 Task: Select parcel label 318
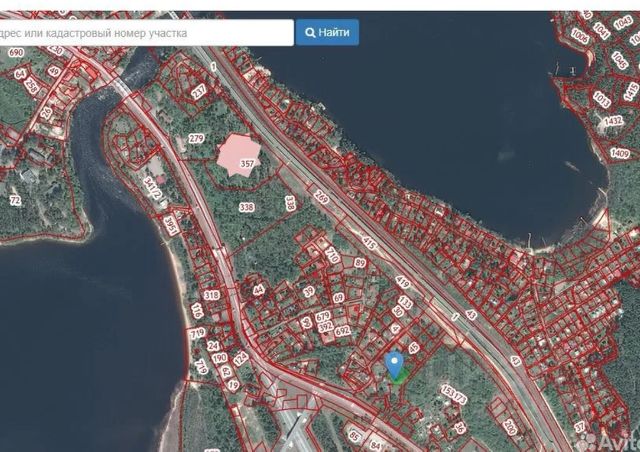211,295
